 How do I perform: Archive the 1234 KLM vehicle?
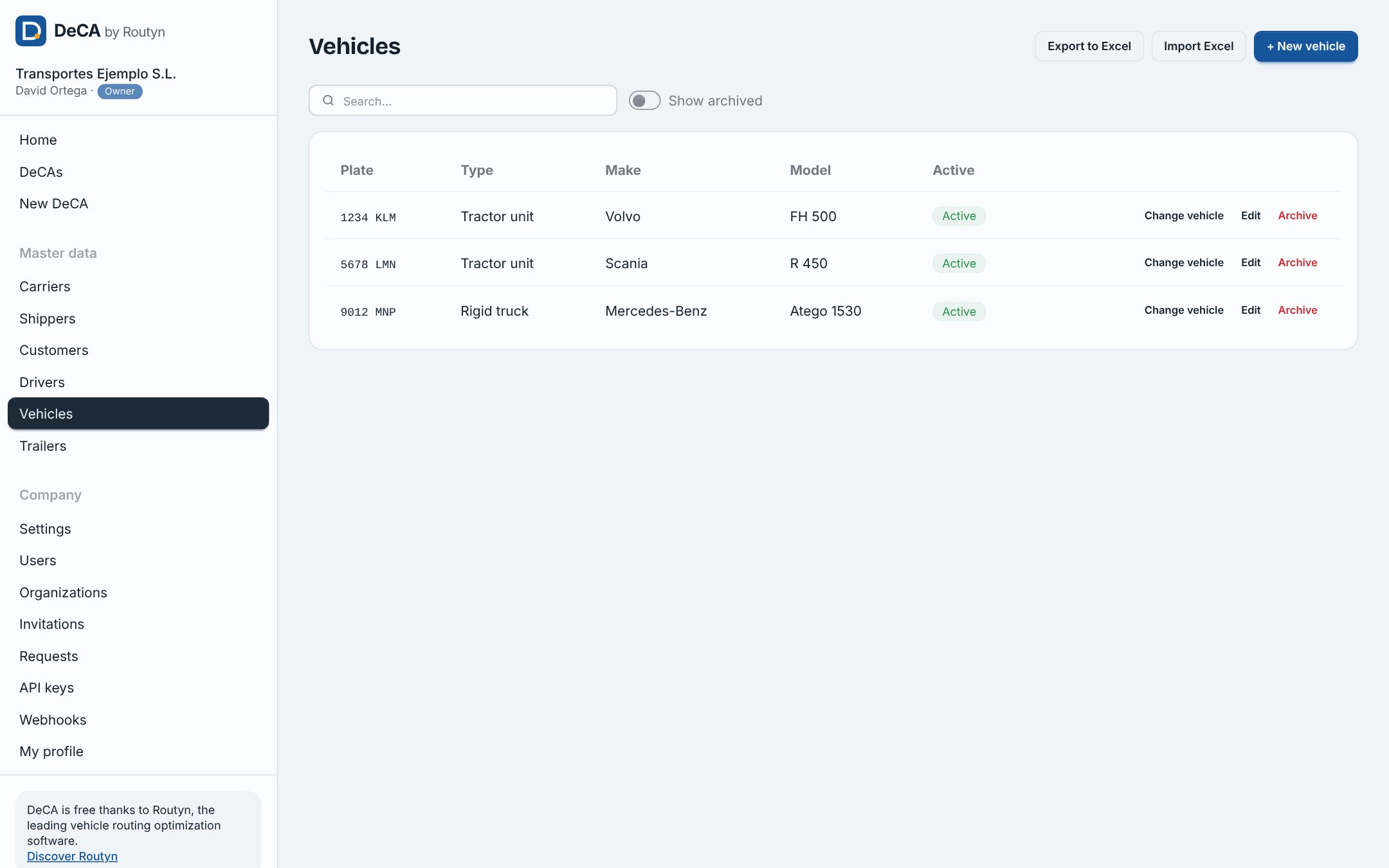(x=1298, y=215)
